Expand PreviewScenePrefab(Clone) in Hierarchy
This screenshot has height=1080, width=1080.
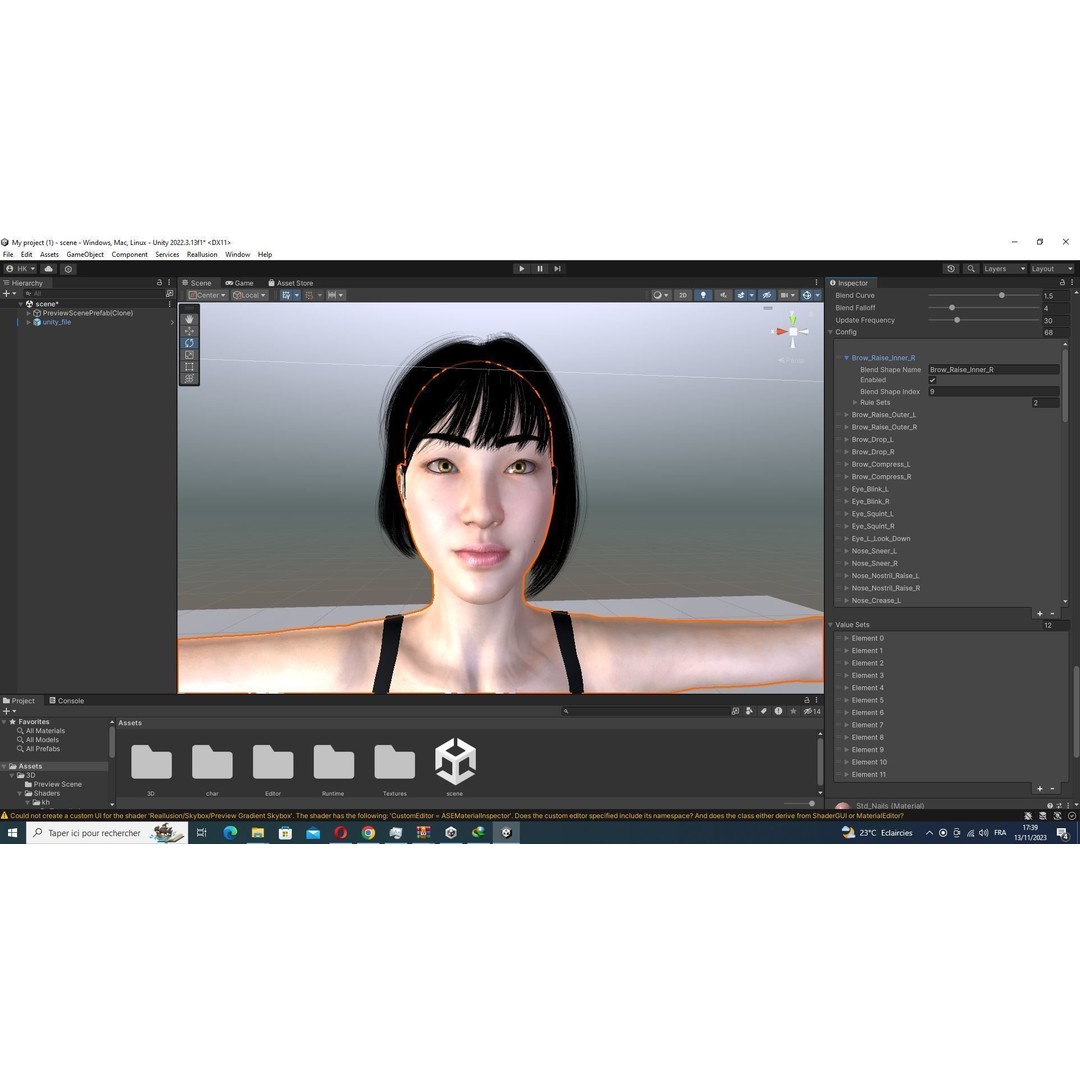coord(29,313)
